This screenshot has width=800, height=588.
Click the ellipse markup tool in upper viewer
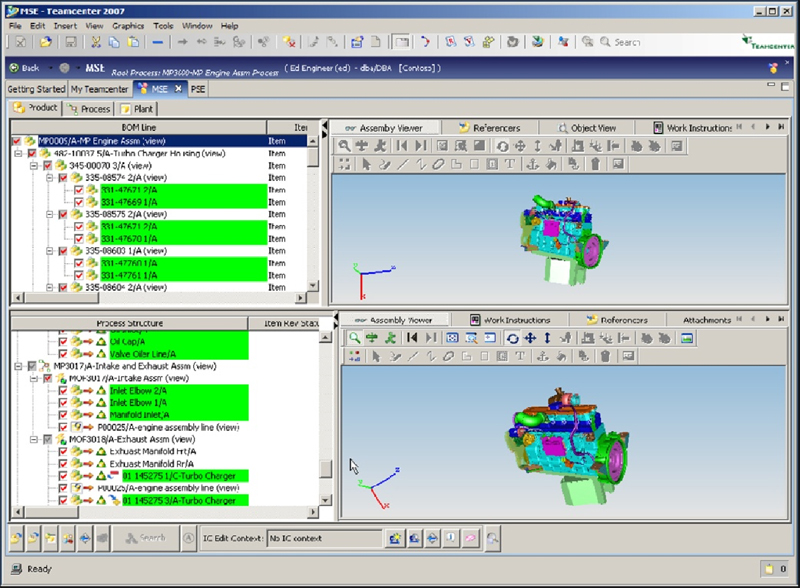coord(438,164)
